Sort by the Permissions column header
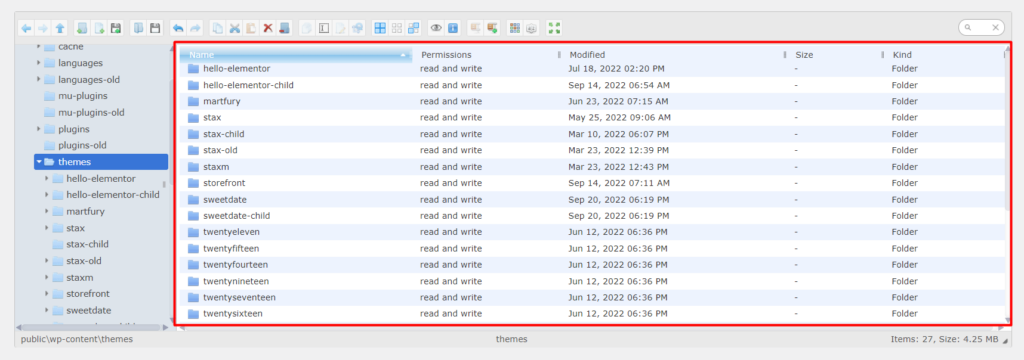Image resolution: width=1024 pixels, height=360 pixels. tap(487, 55)
